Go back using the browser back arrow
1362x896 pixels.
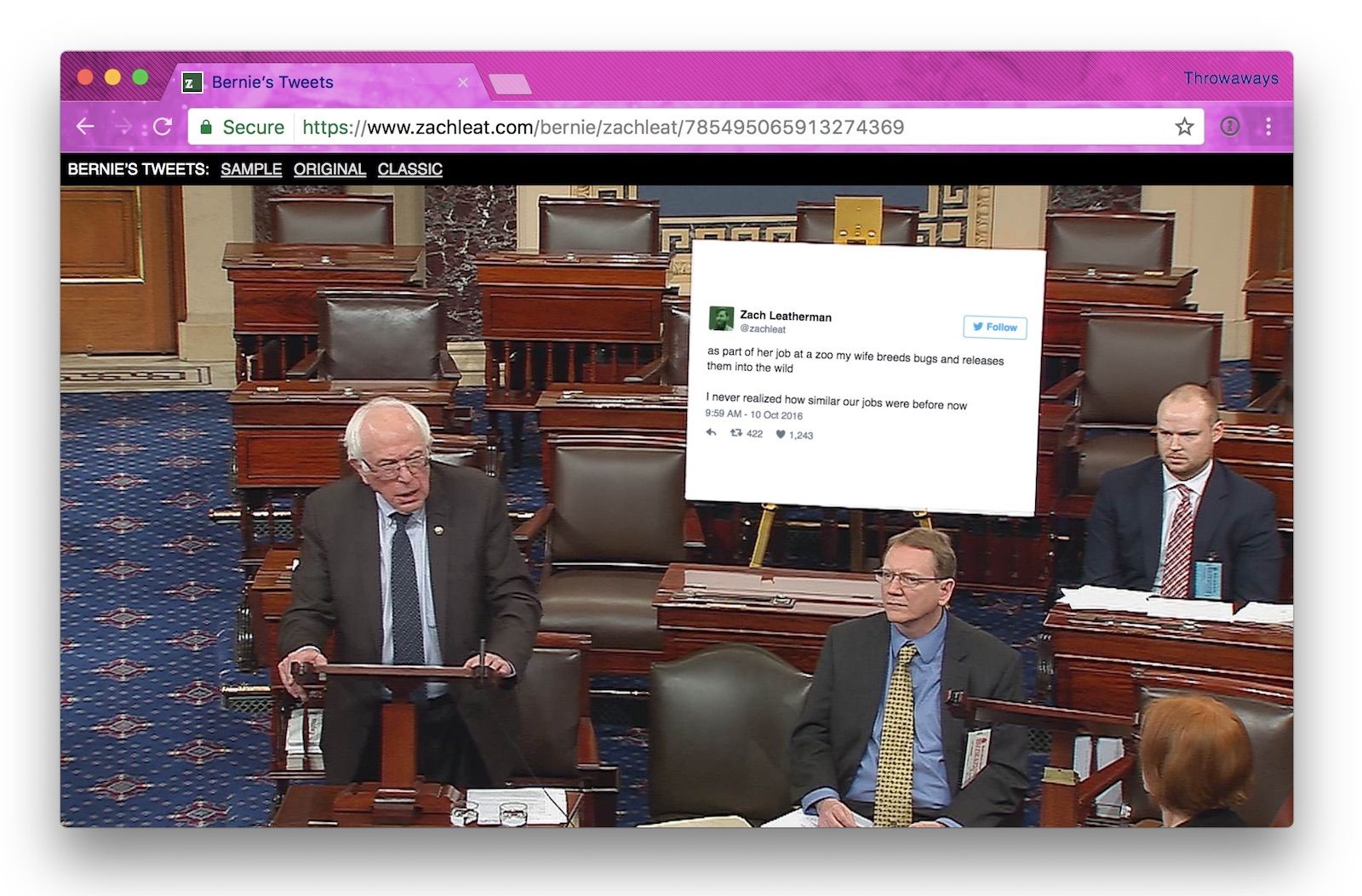[85, 127]
